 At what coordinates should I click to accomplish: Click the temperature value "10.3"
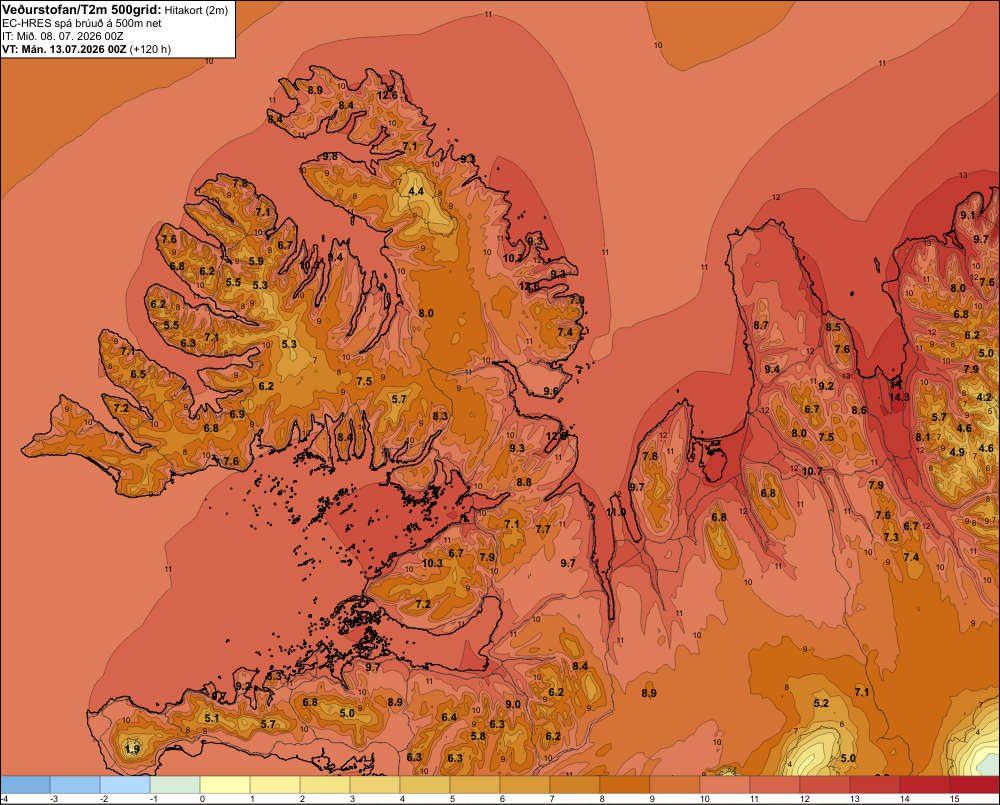(x=432, y=563)
